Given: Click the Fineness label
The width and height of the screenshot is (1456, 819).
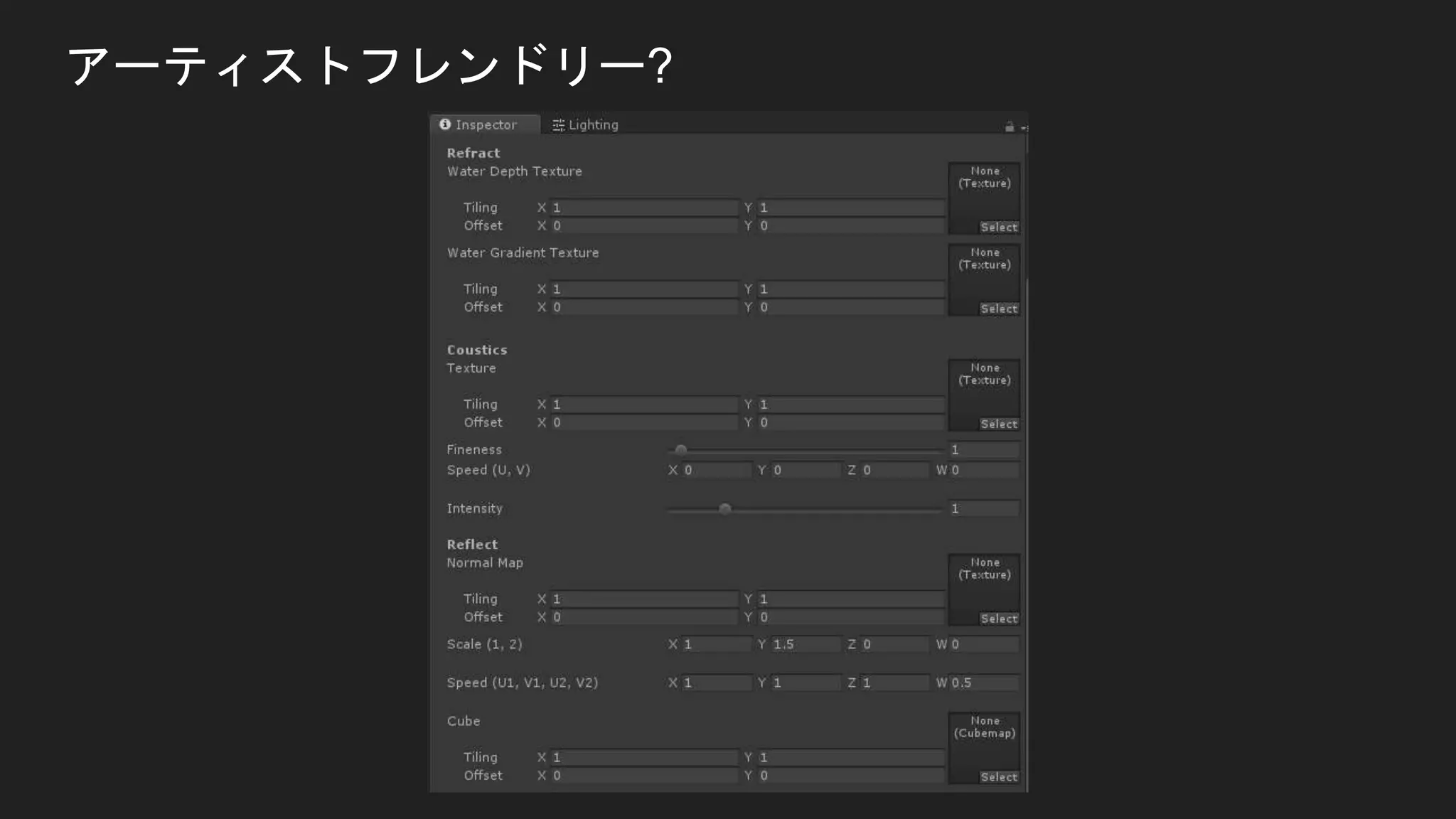Looking at the screenshot, I should point(474,449).
